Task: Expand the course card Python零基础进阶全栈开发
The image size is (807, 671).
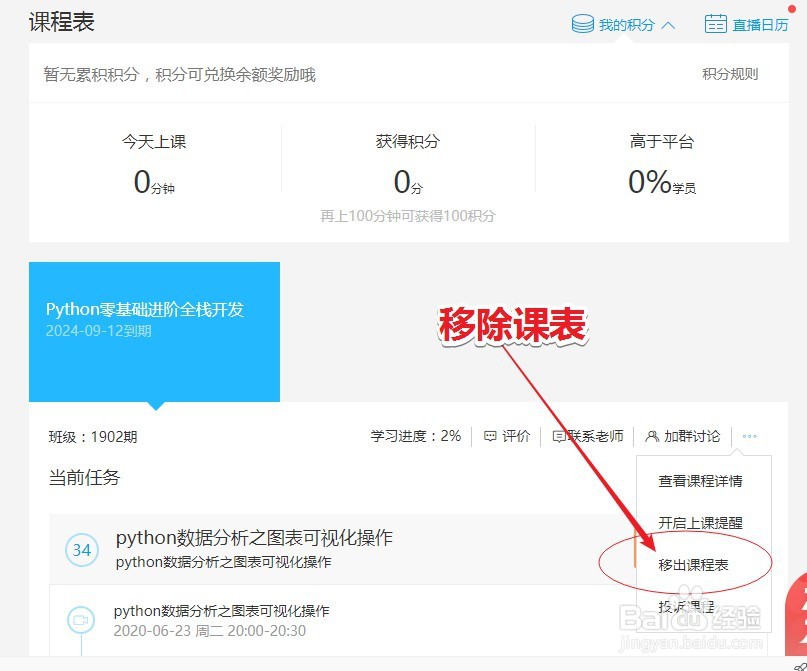Action: coord(154,330)
